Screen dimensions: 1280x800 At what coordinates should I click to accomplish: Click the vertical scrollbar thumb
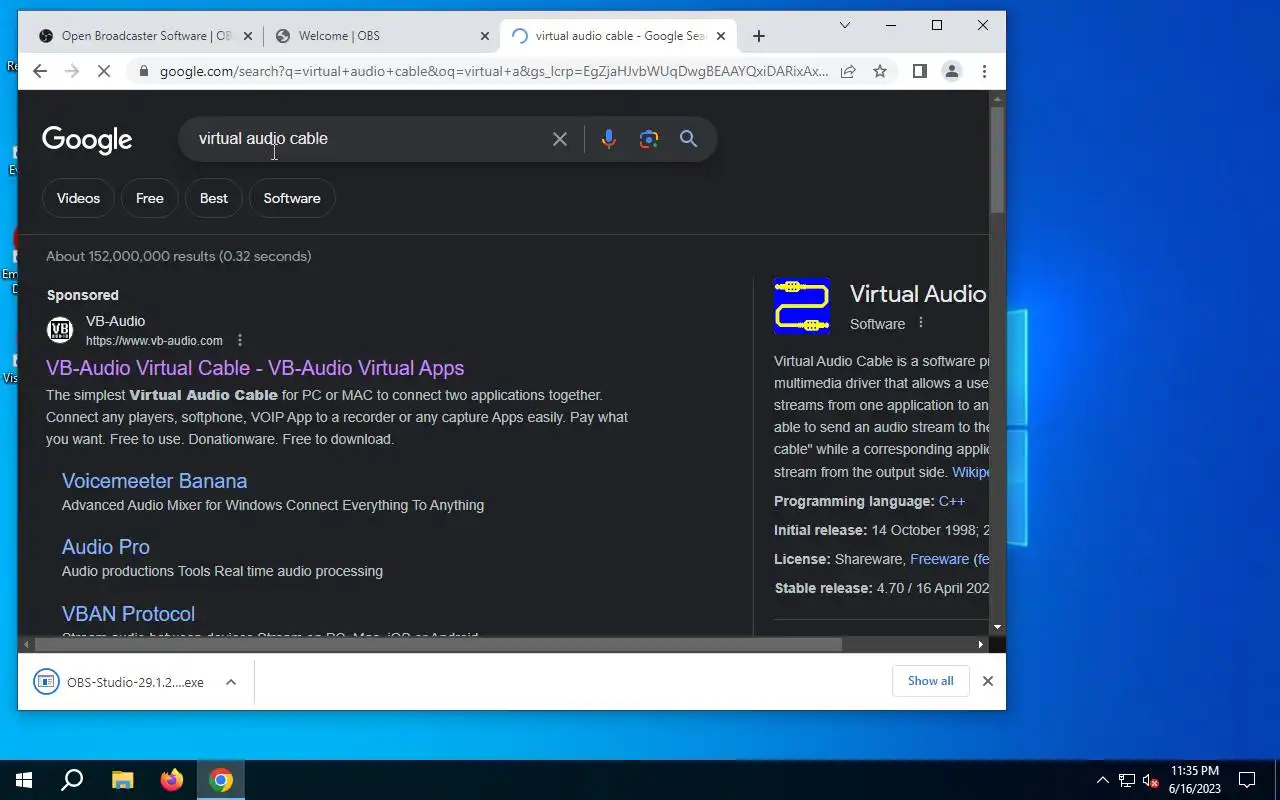tap(997, 158)
